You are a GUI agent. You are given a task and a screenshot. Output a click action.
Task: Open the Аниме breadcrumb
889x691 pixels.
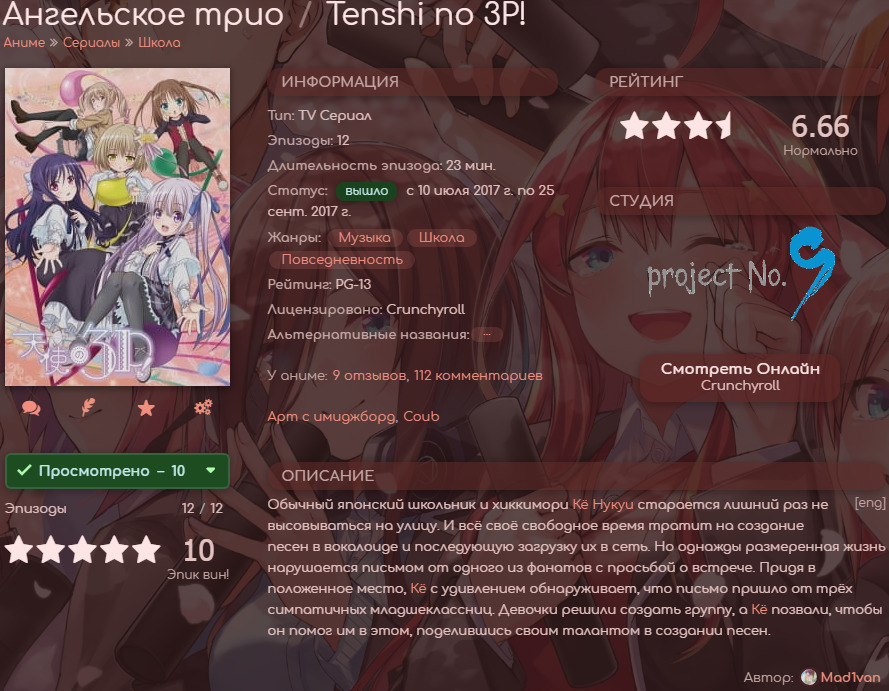pos(24,43)
